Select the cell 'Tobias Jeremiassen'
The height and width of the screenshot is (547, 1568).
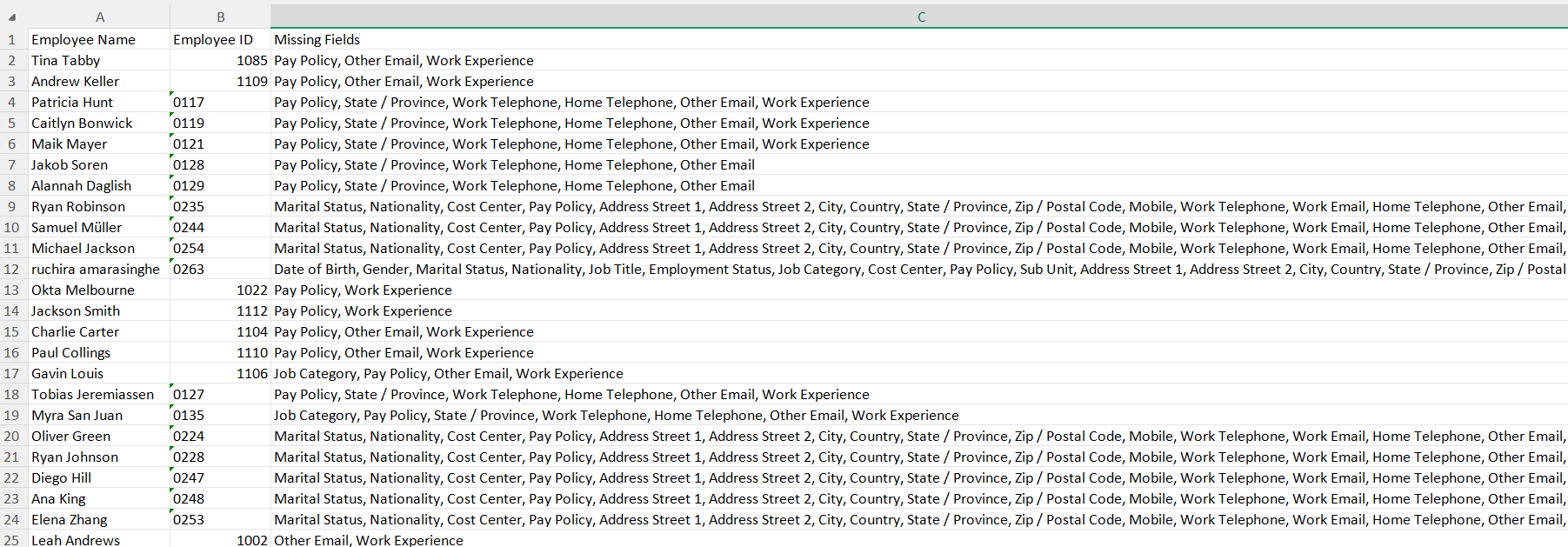point(99,394)
